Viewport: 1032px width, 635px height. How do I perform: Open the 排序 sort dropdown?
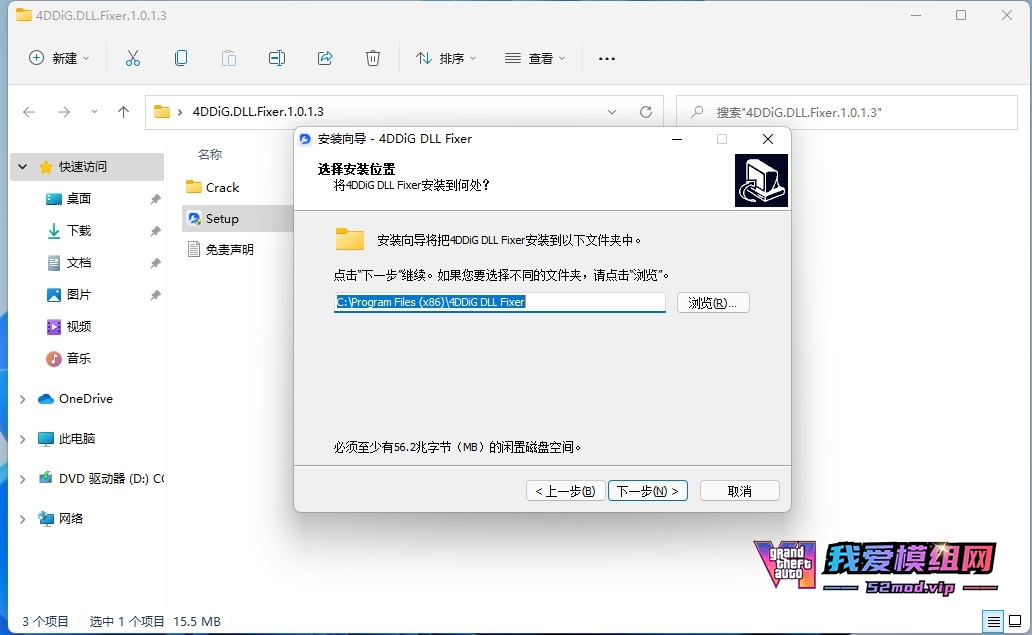pyautogui.click(x=446, y=59)
